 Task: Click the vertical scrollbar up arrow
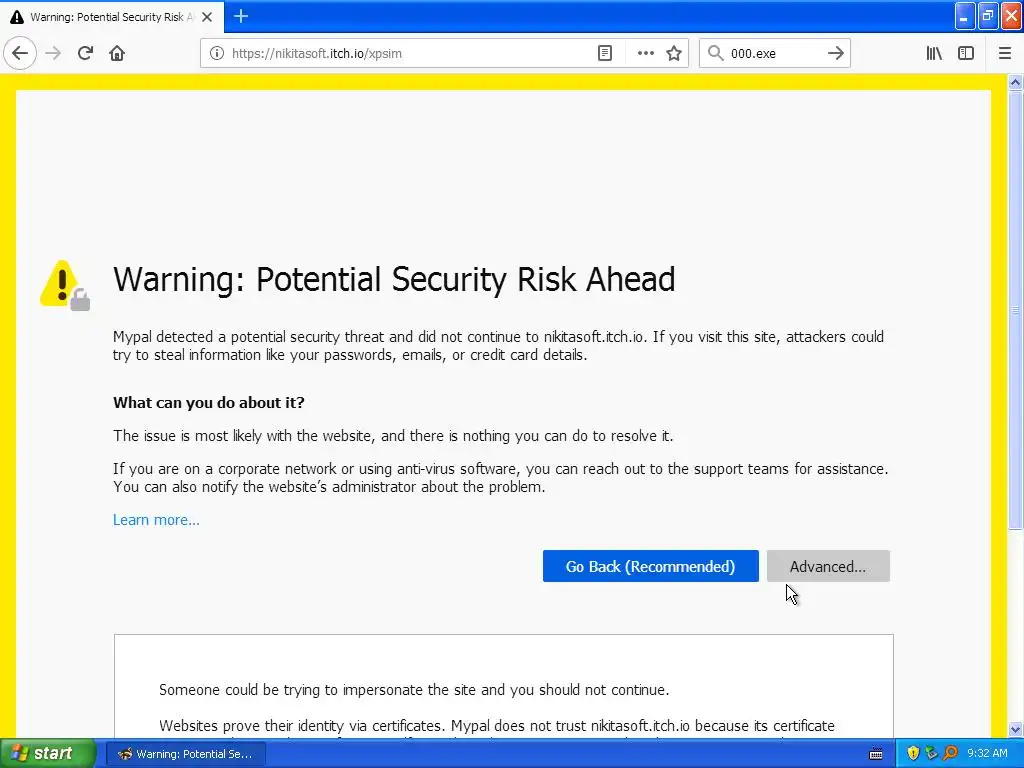click(x=1015, y=82)
